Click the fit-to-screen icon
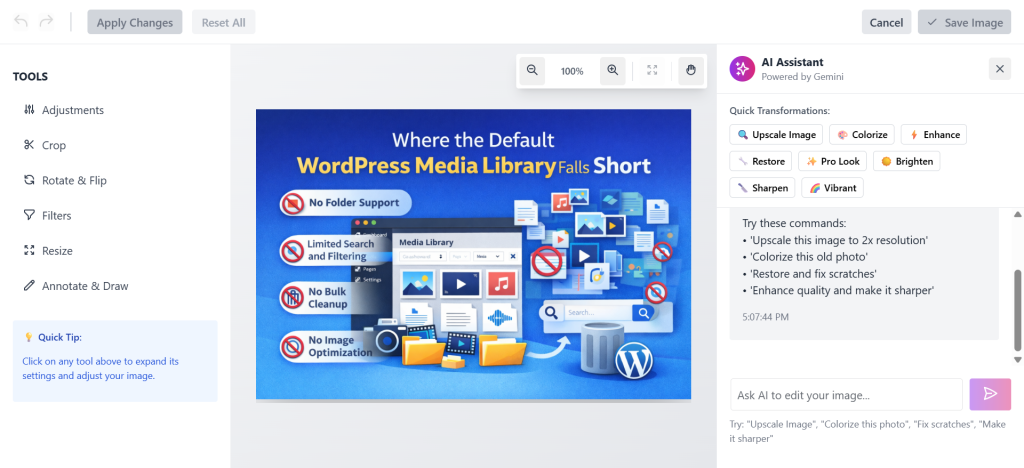 [x=652, y=70]
